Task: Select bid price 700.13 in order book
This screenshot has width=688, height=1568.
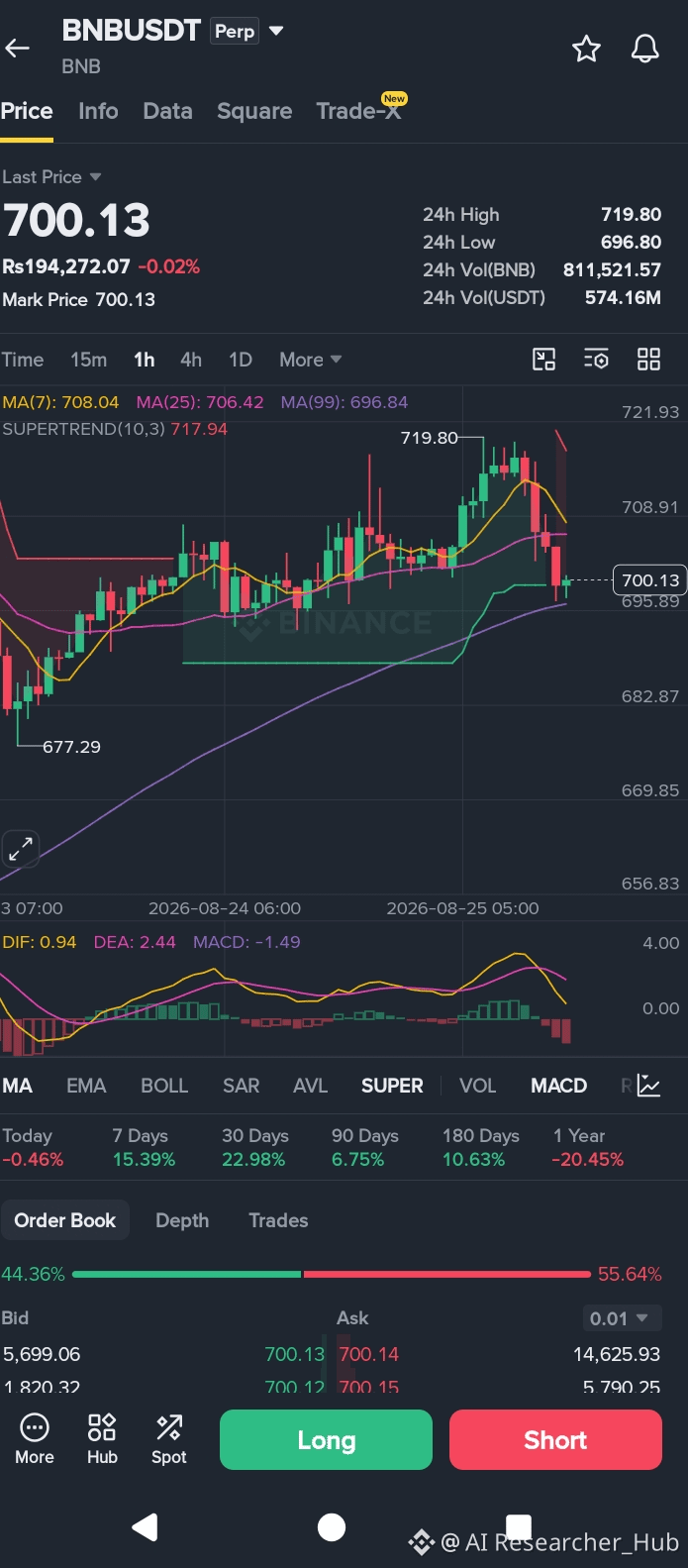Action: [294, 1354]
